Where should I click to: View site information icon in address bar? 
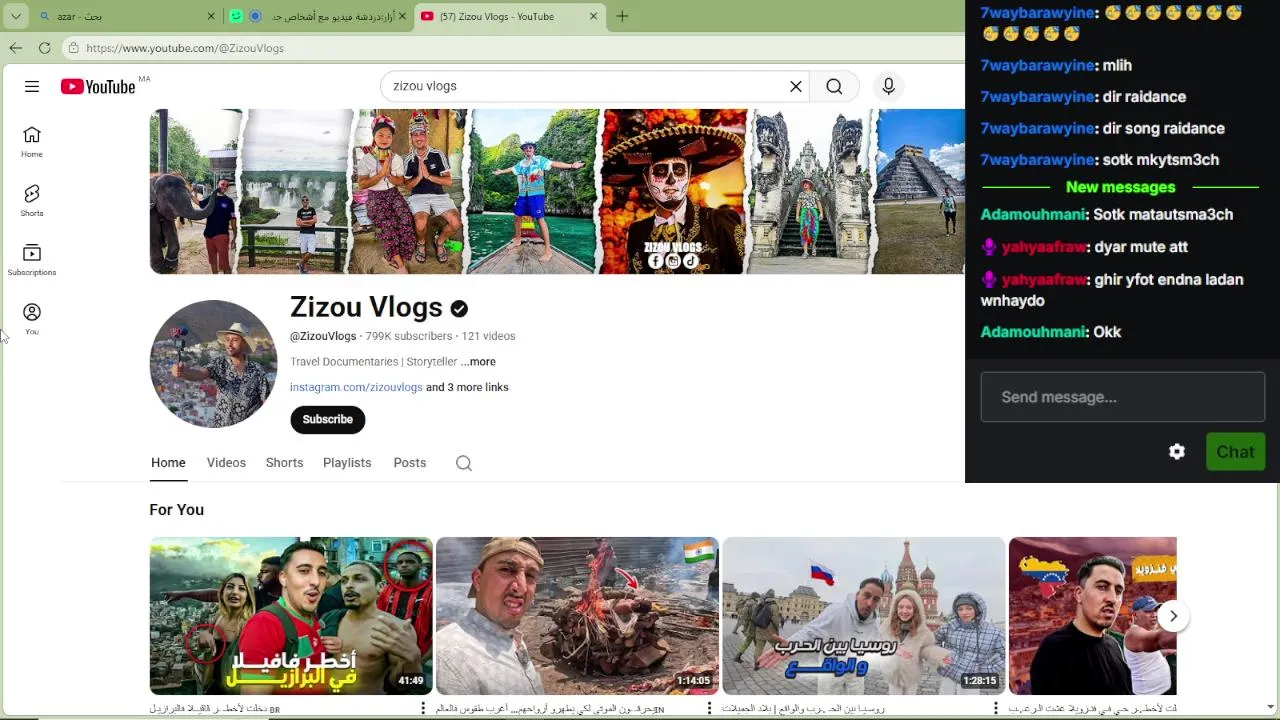(73, 48)
